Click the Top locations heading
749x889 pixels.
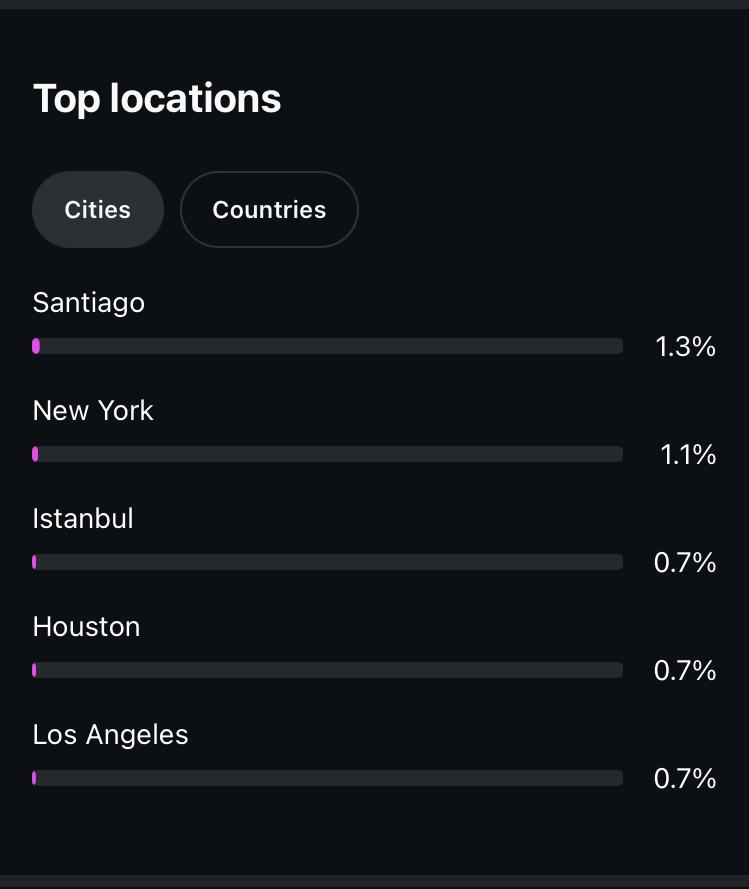[157, 99]
